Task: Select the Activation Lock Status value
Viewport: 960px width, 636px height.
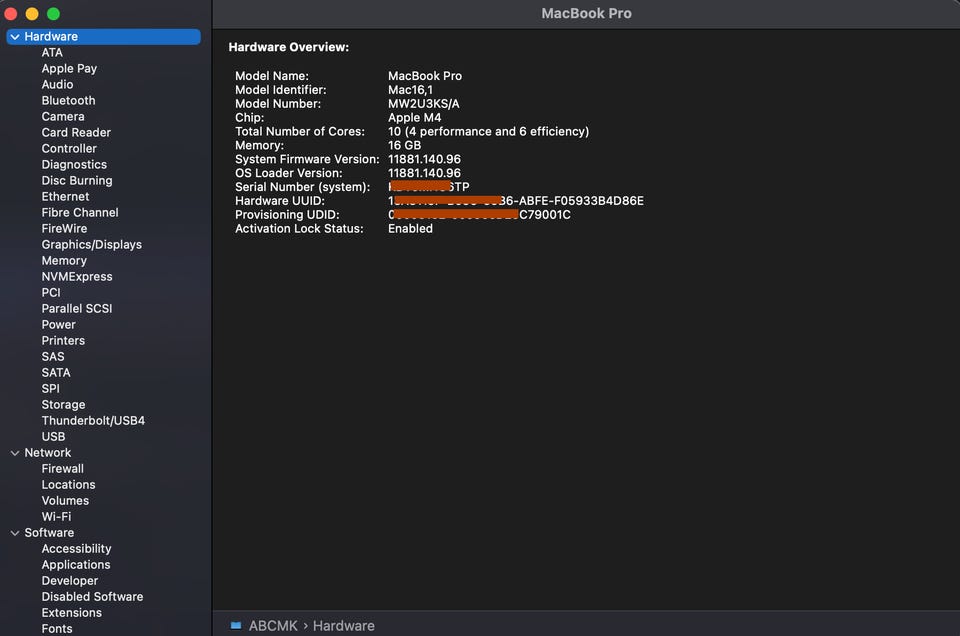Action: 410,229
